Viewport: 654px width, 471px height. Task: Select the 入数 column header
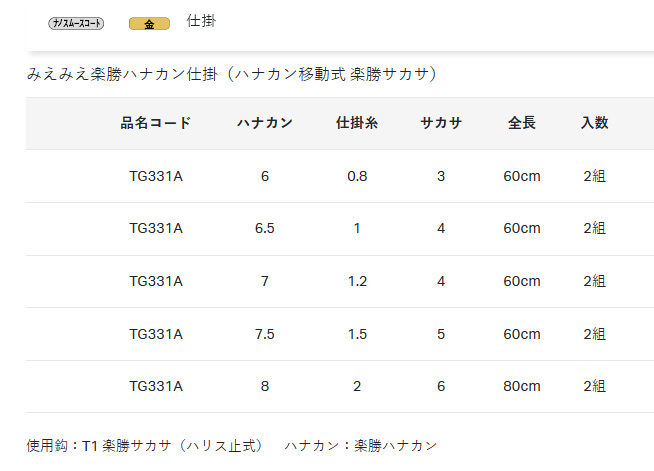tap(594, 123)
